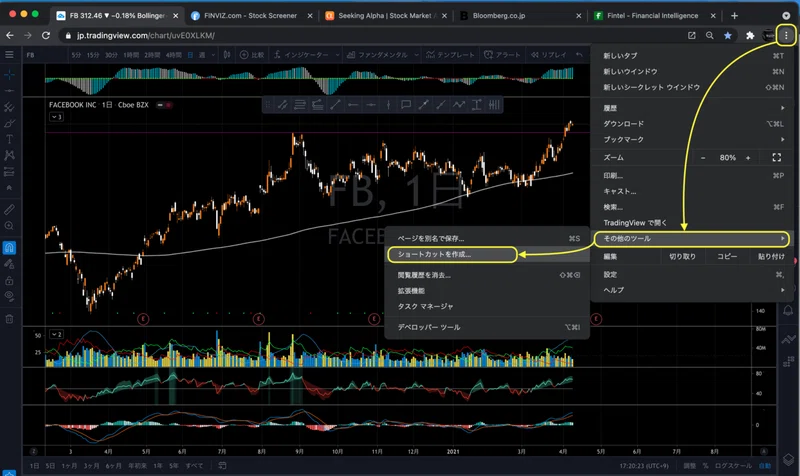Select the crosshair cursor tool in left sidebar

coord(9,75)
